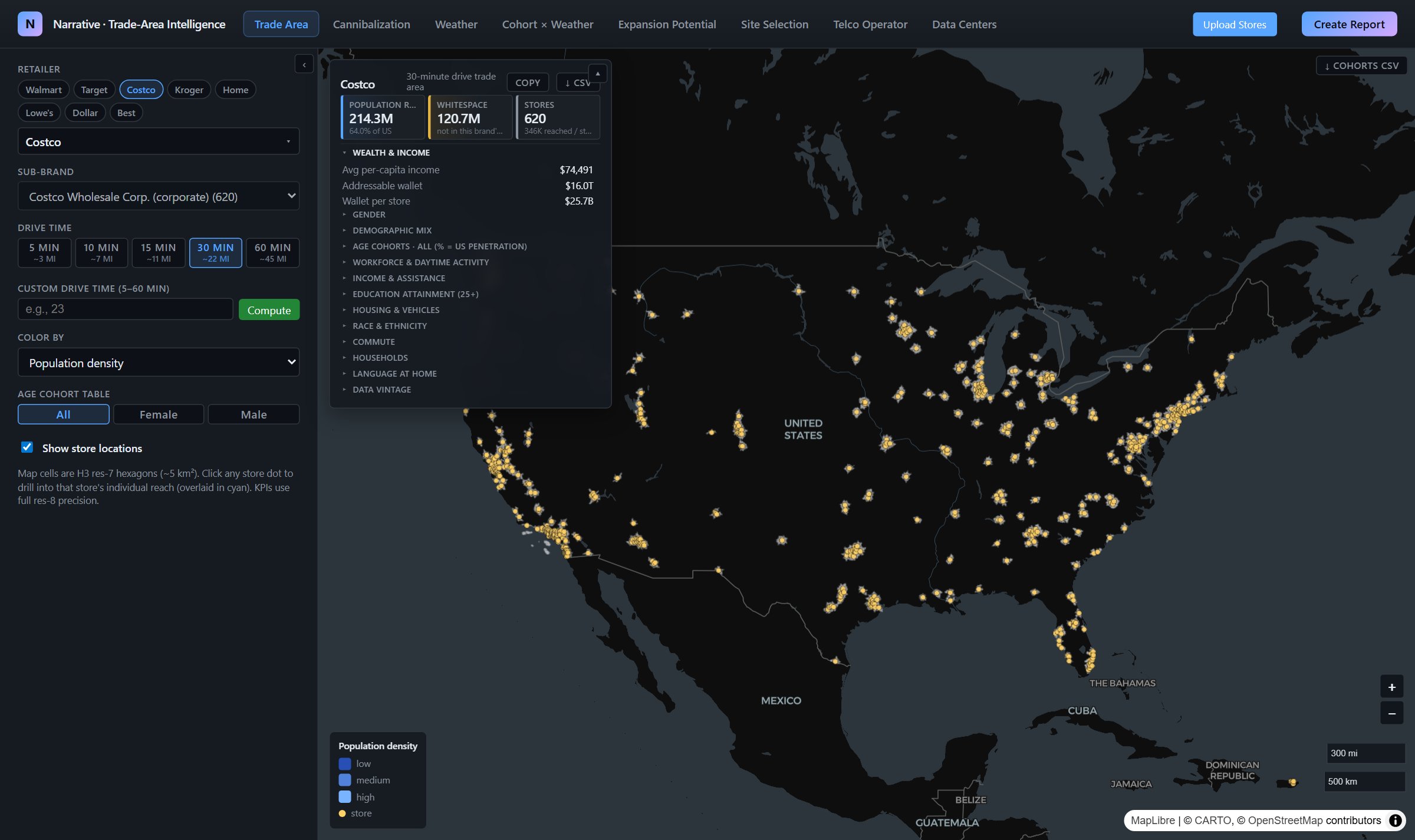Choose the 30 MIN drive time
This screenshot has width=1415, height=840.
(x=216, y=252)
